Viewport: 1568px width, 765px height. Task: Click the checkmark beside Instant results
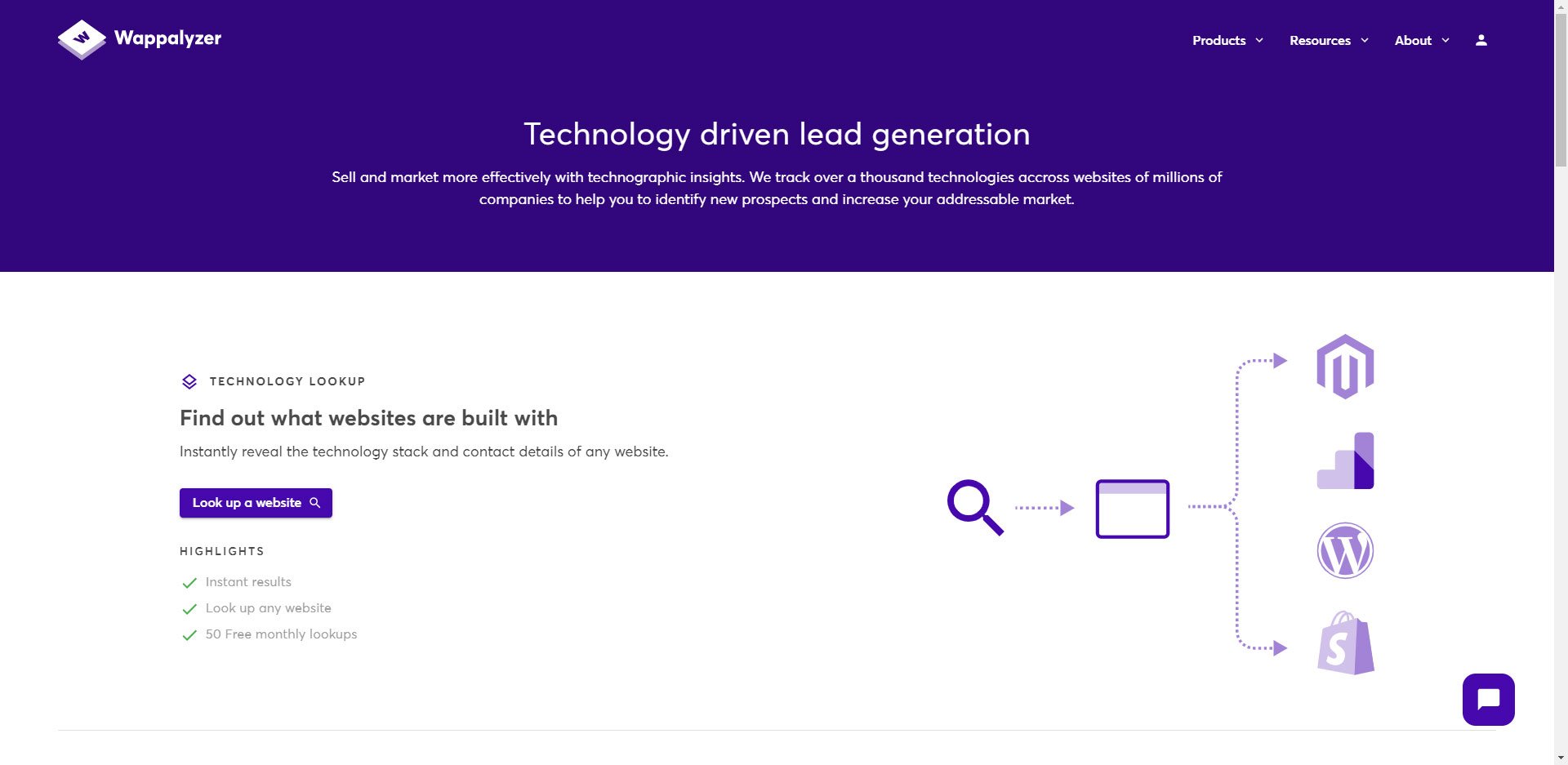[x=189, y=582]
